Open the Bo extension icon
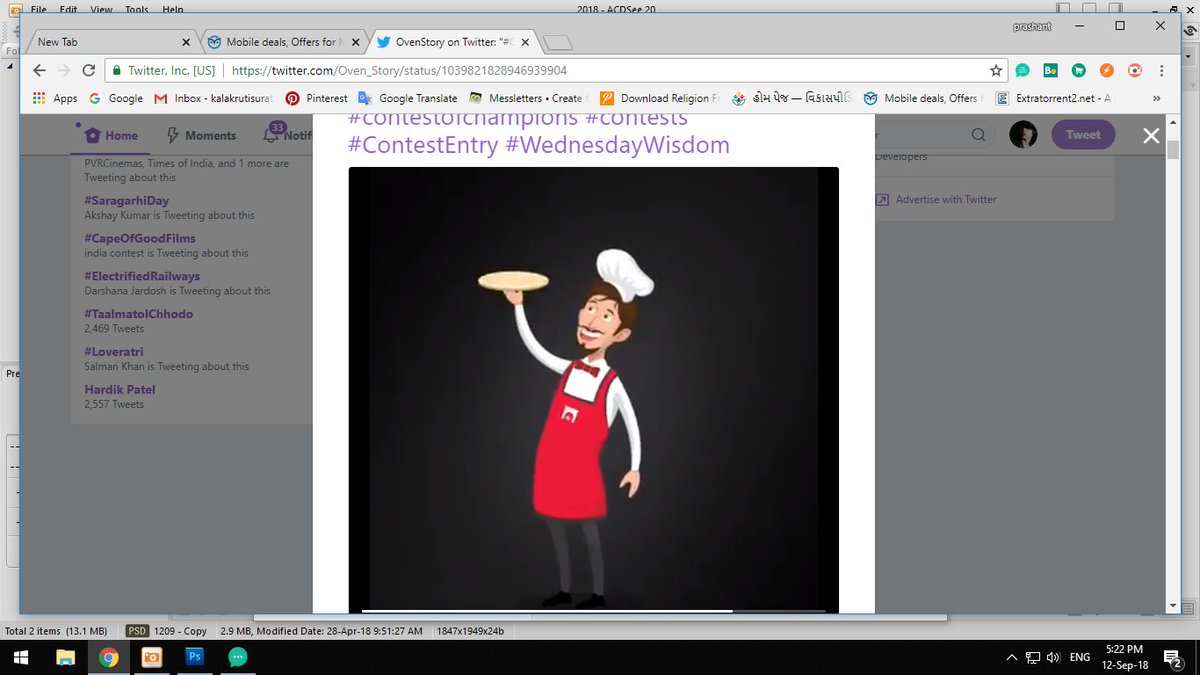 (x=1050, y=71)
